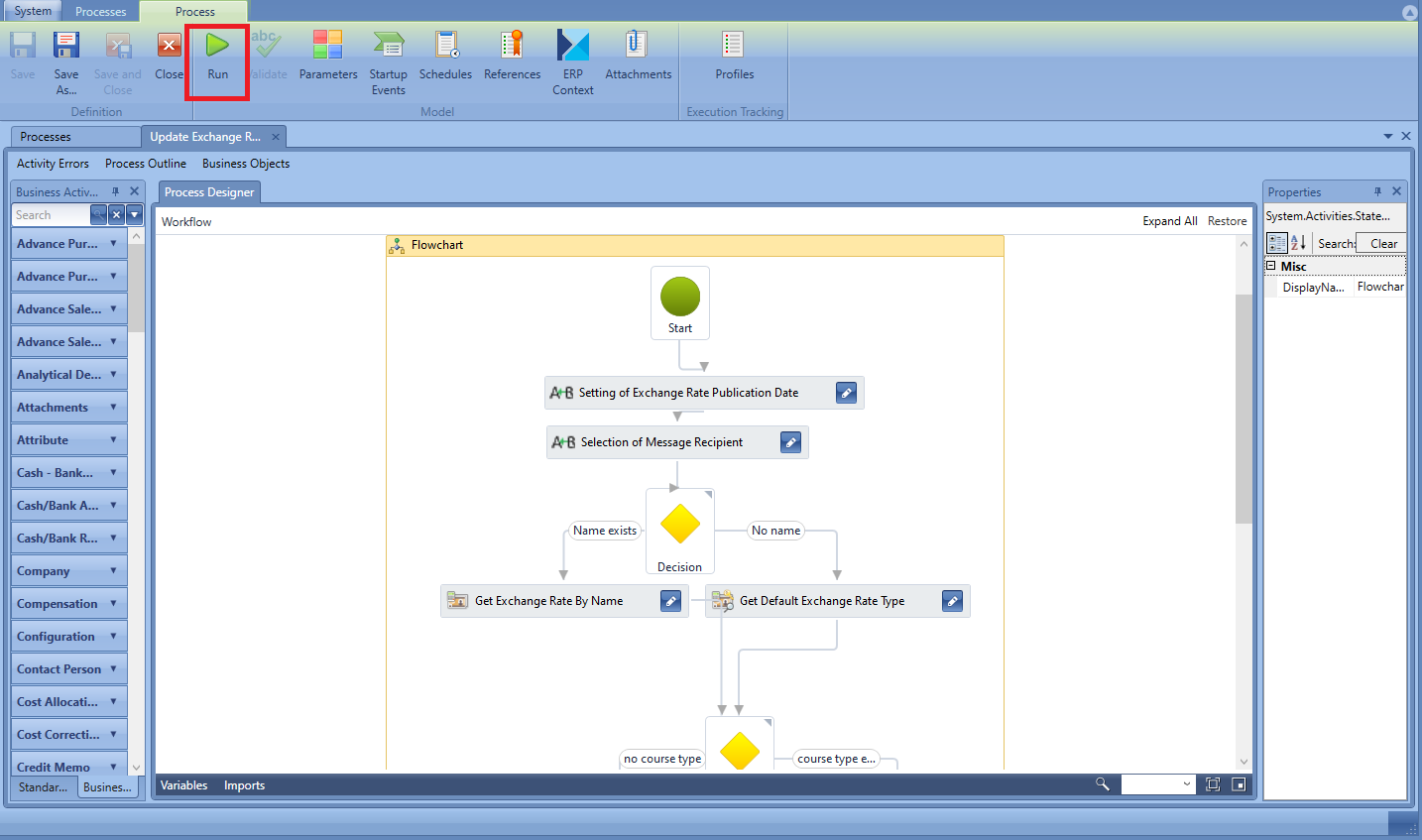Pin the Business Activities panel

point(115,191)
